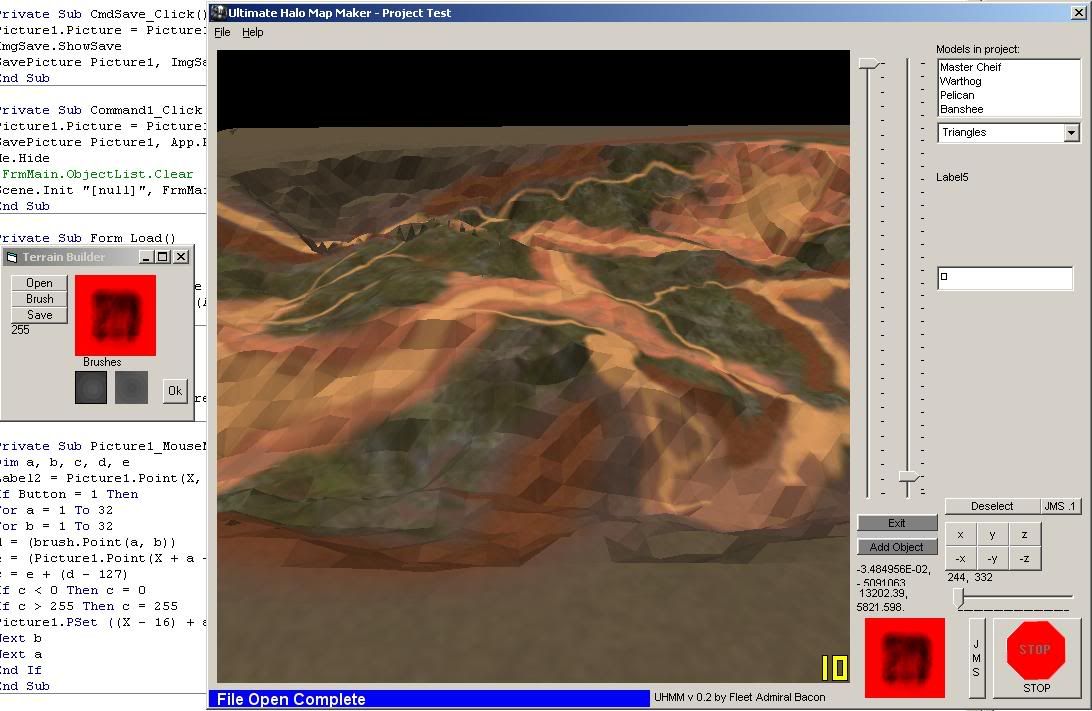The width and height of the screenshot is (1092, 711).
Task: Click the horizontal slider handle below 244, 332
Action: click(959, 597)
